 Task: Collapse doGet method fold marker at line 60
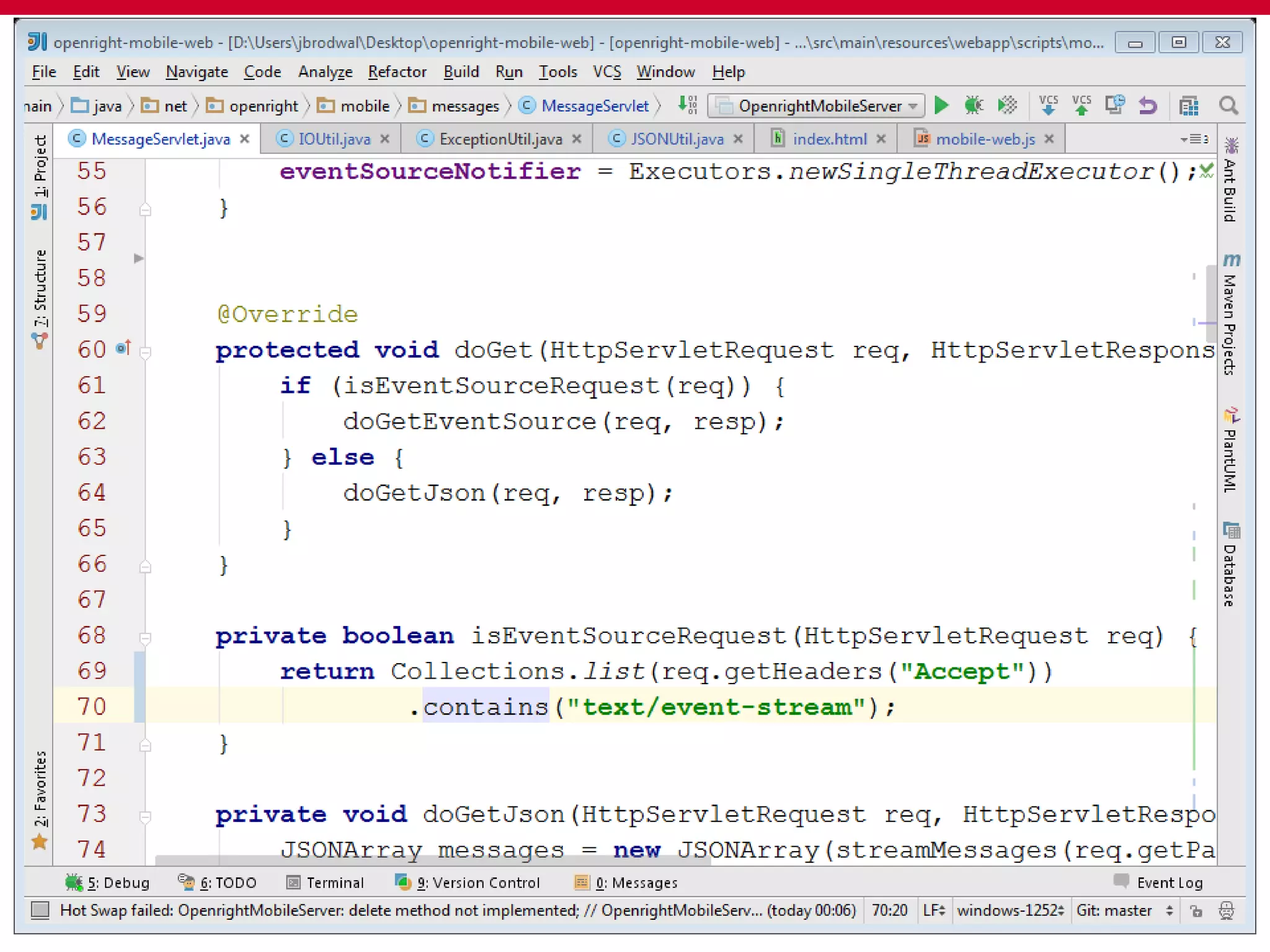coord(146,353)
